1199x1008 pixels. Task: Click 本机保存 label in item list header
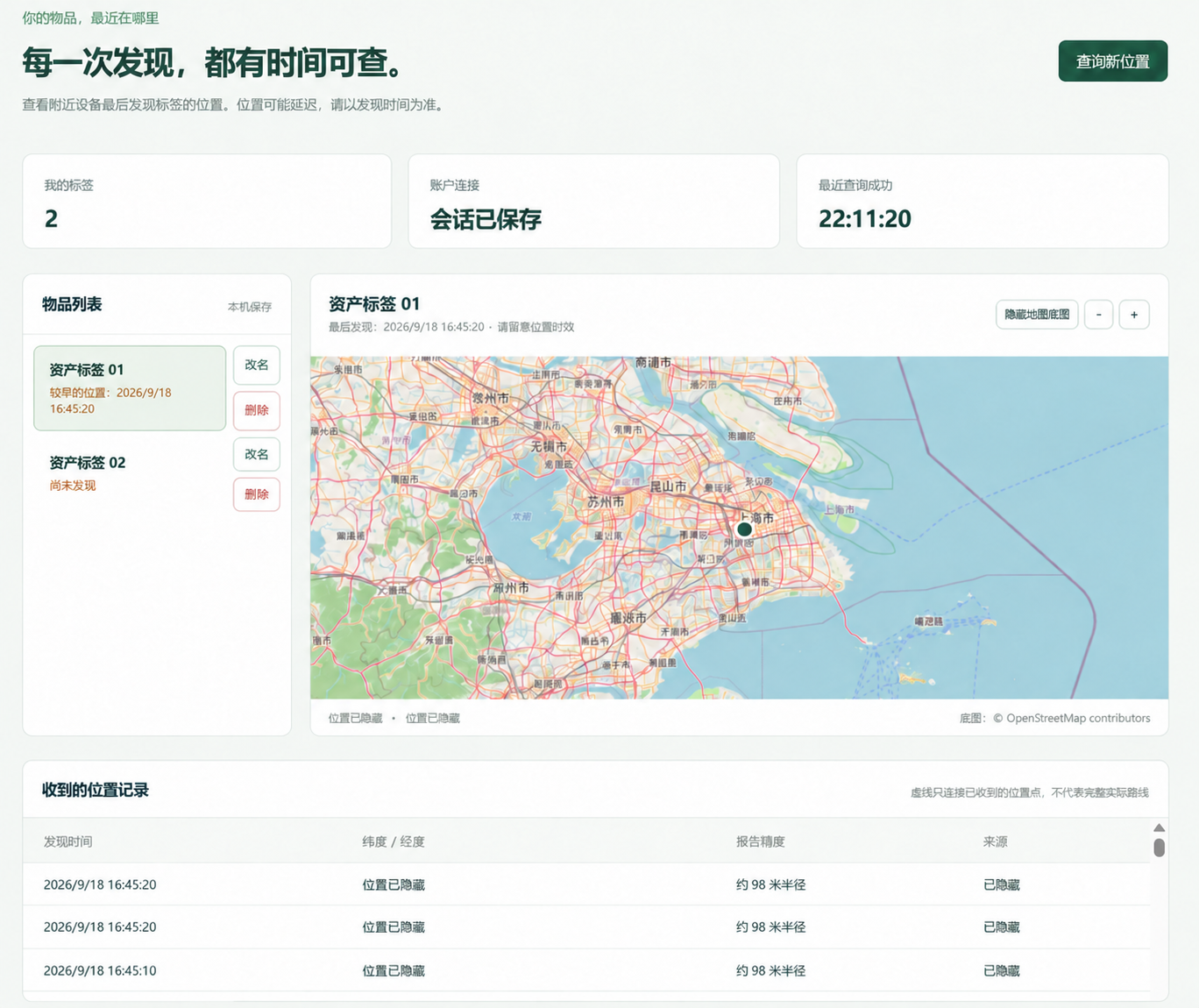click(250, 307)
